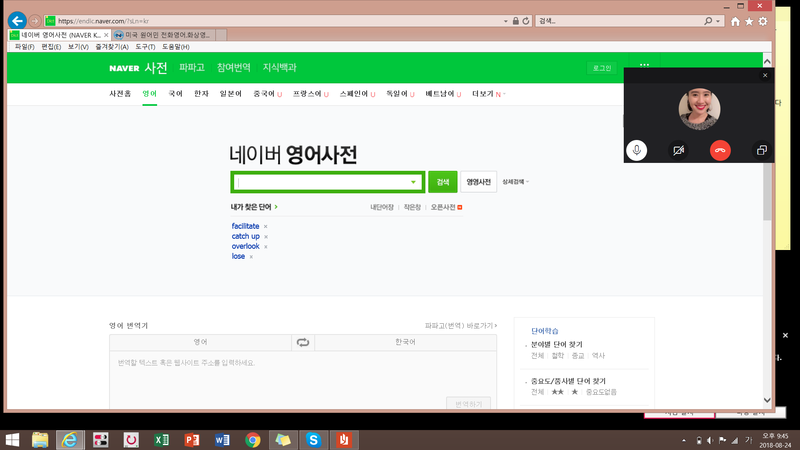
Task: Open favorites with the star icon
Action: [749, 21]
